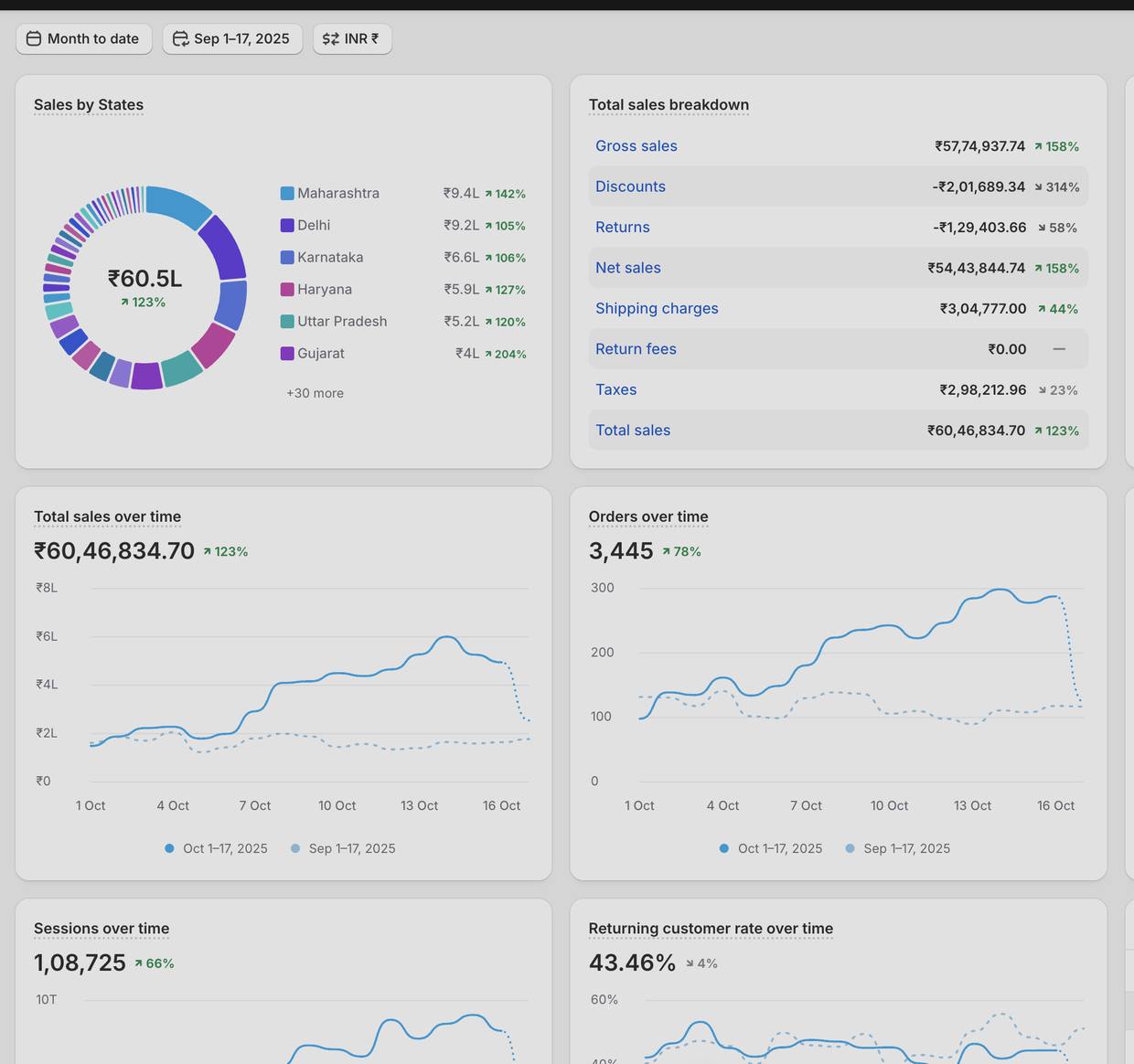Click the Delhi segment of the donut chart
This screenshot has height=1064, width=1134.
tap(223, 247)
